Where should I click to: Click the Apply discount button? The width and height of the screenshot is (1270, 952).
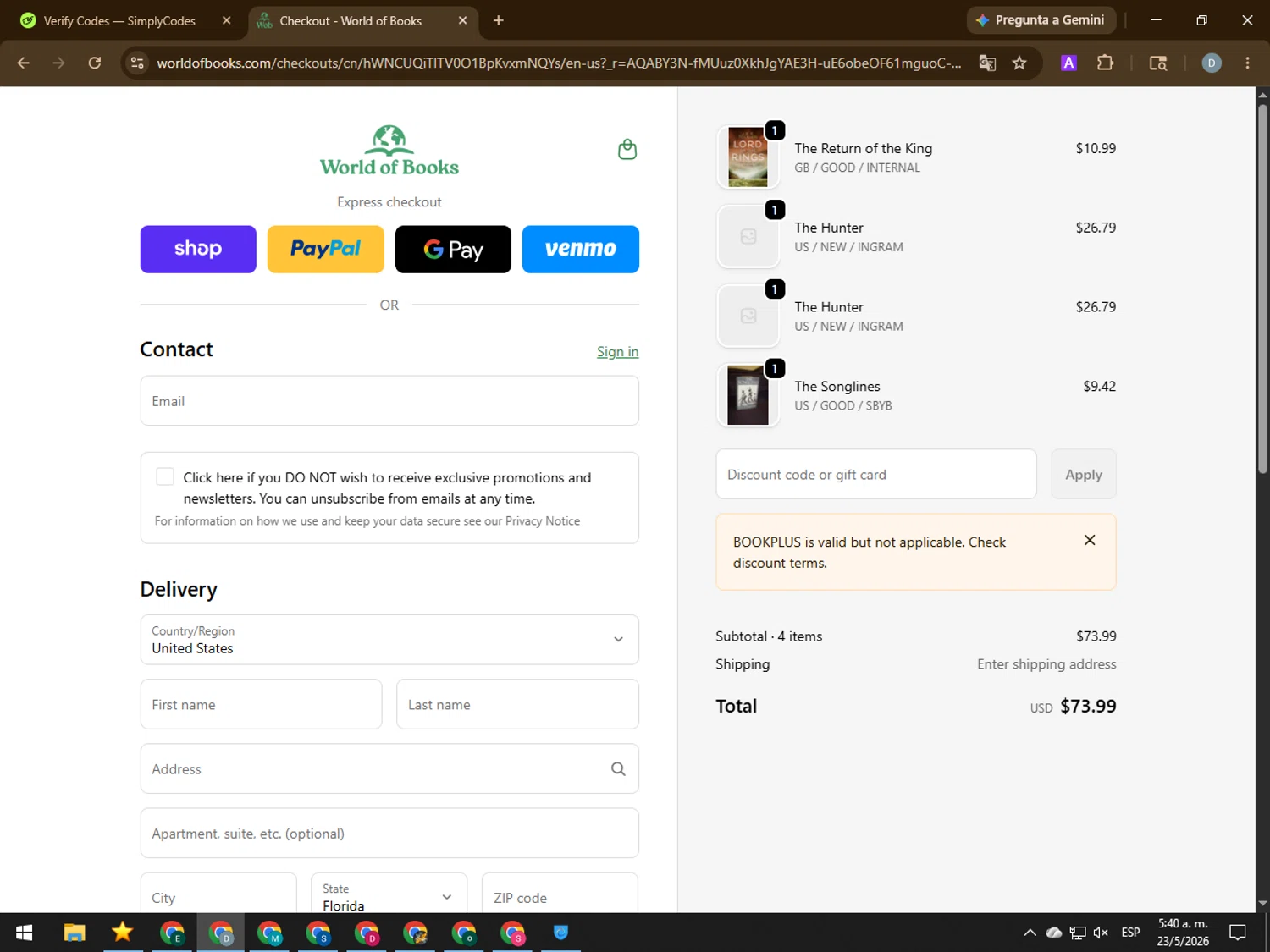click(x=1084, y=474)
